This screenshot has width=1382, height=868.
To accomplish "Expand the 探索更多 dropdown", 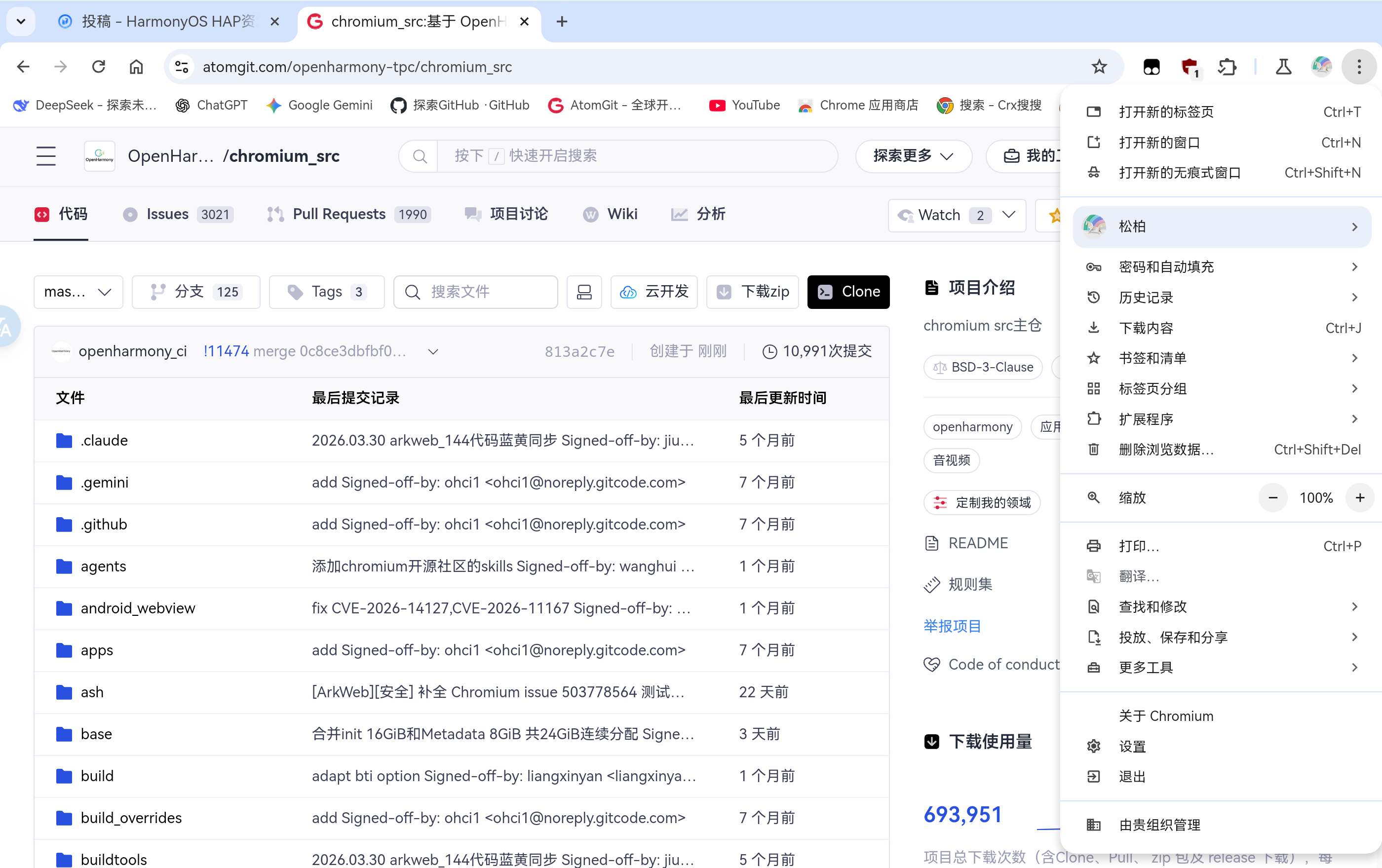I will point(913,156).
